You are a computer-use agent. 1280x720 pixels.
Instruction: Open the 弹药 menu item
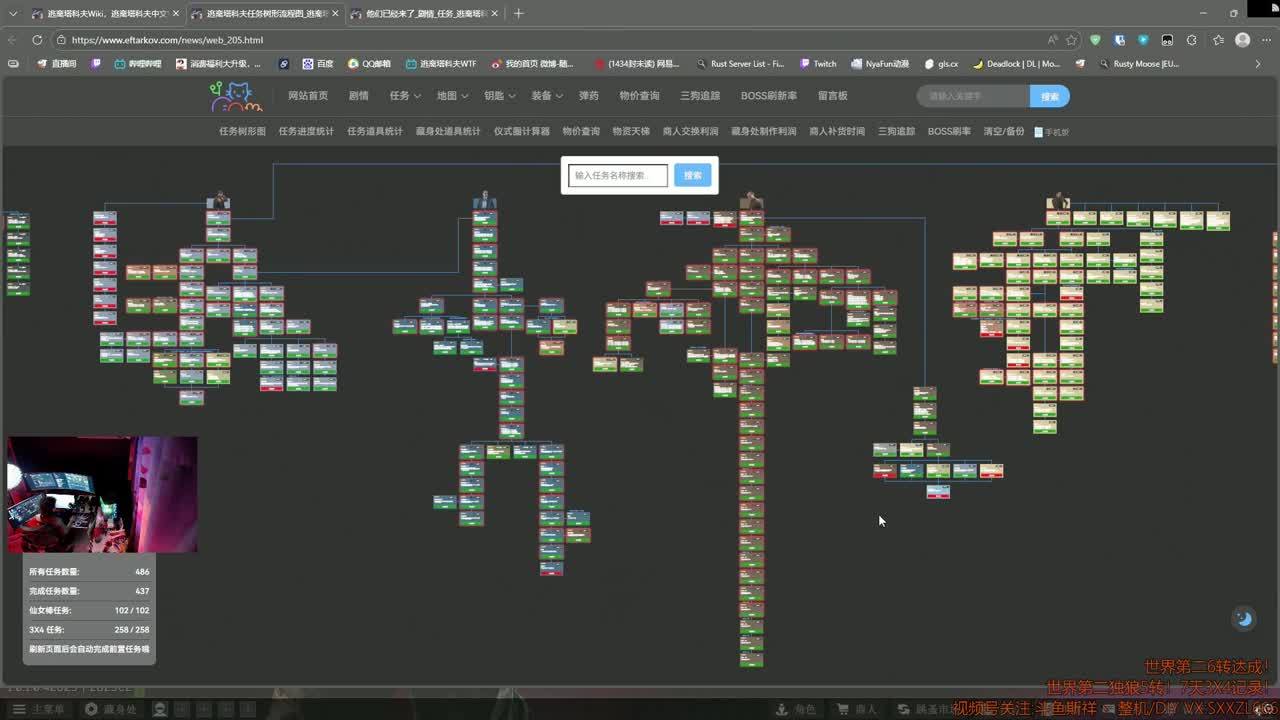click(589, 96)
